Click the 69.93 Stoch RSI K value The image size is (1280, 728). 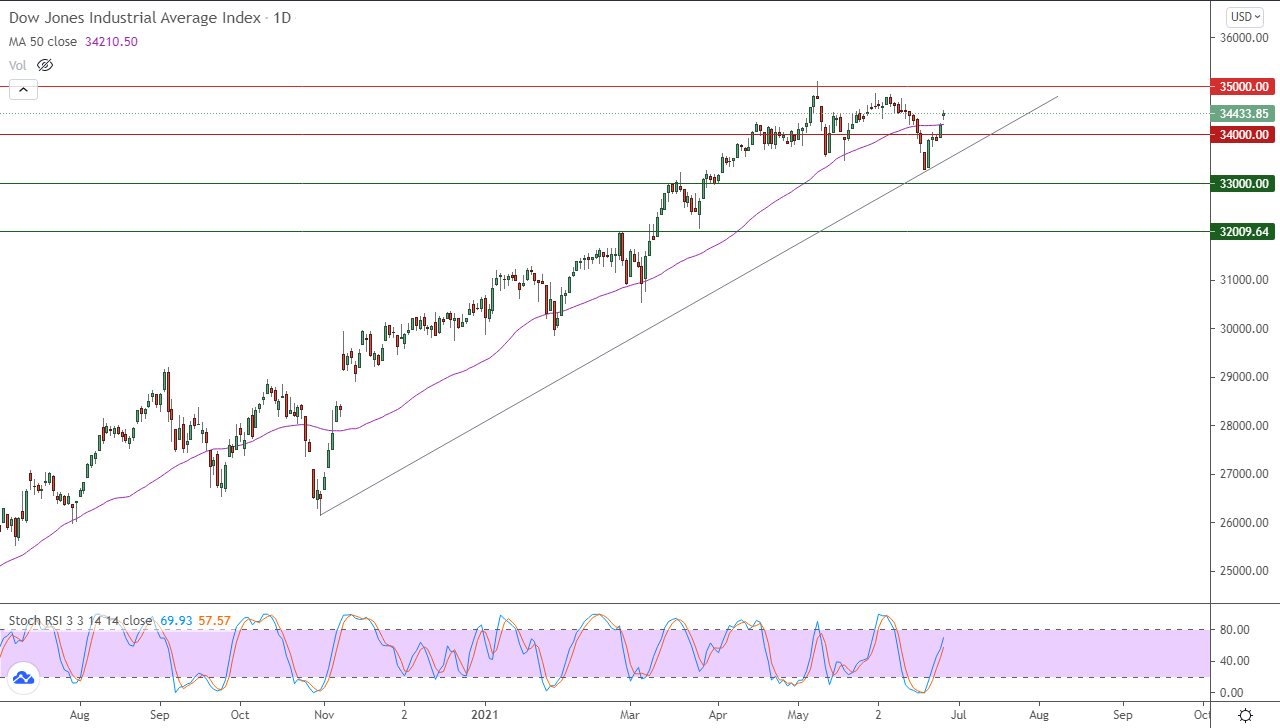point(174,620)
